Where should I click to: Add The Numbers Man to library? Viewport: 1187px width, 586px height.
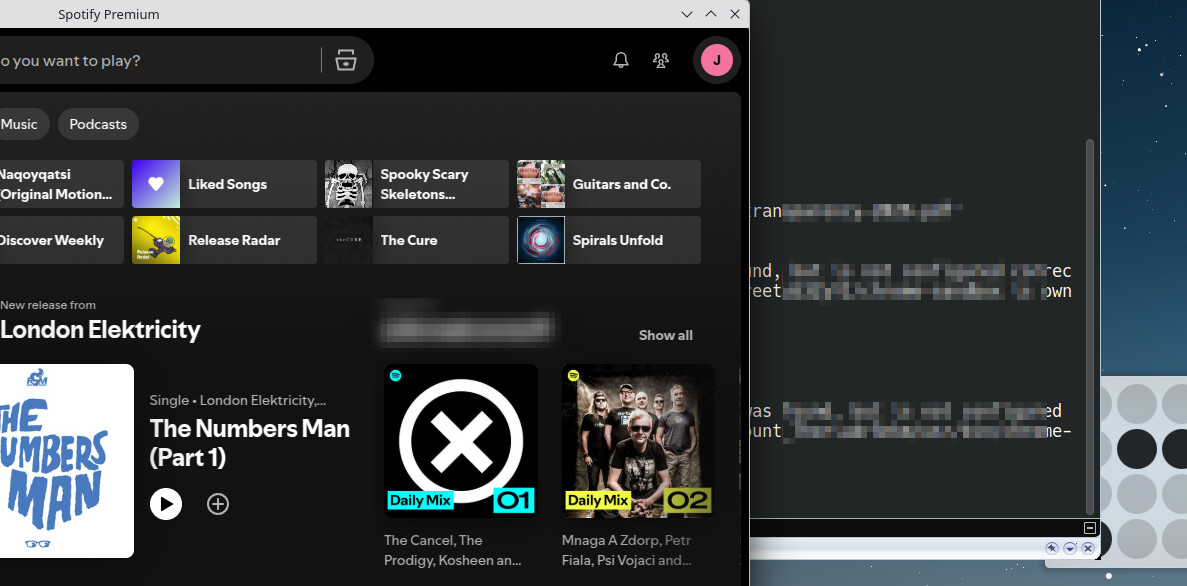tap(218, 504)
